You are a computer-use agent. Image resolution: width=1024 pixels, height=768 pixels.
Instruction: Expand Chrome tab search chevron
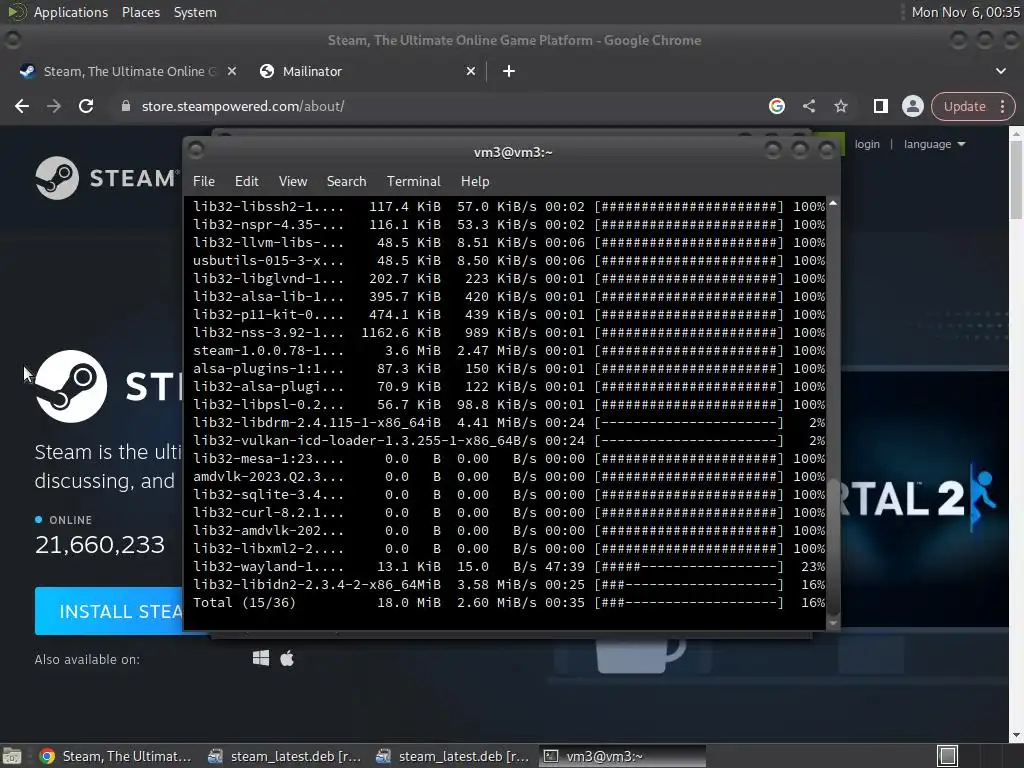1000,71
